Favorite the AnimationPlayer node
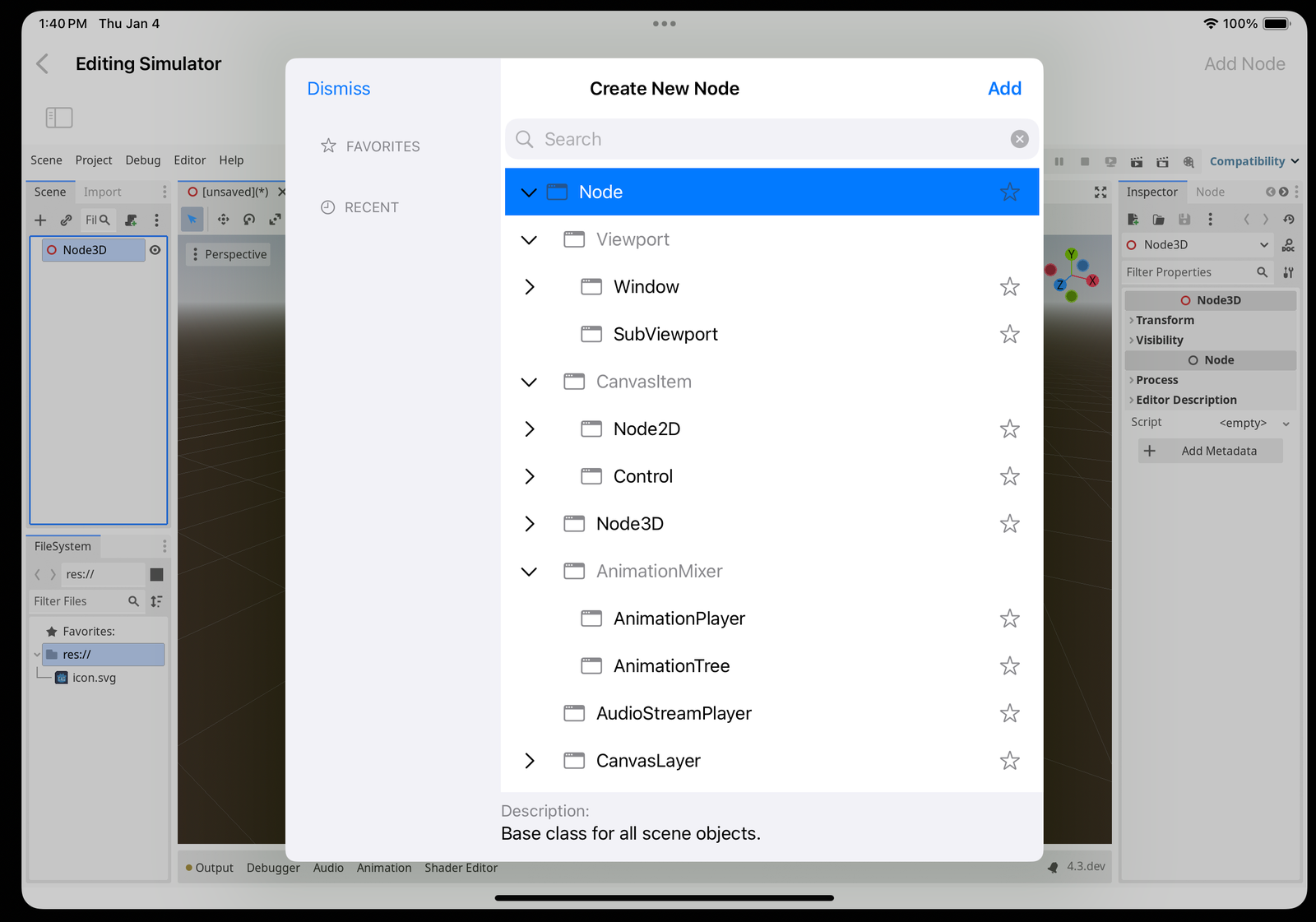 pyautogui.click(x=1010, y=619)
